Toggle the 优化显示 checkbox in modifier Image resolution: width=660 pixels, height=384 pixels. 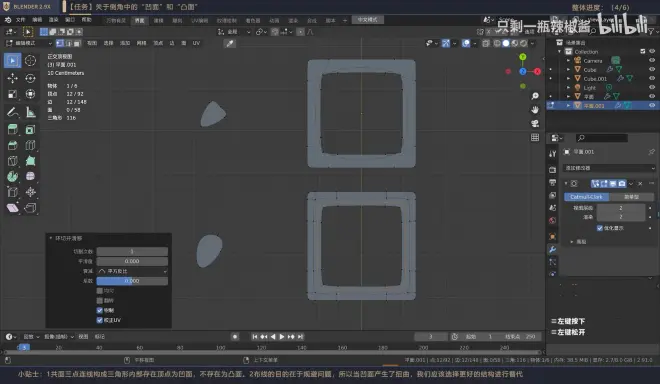[x=600, y=228]
